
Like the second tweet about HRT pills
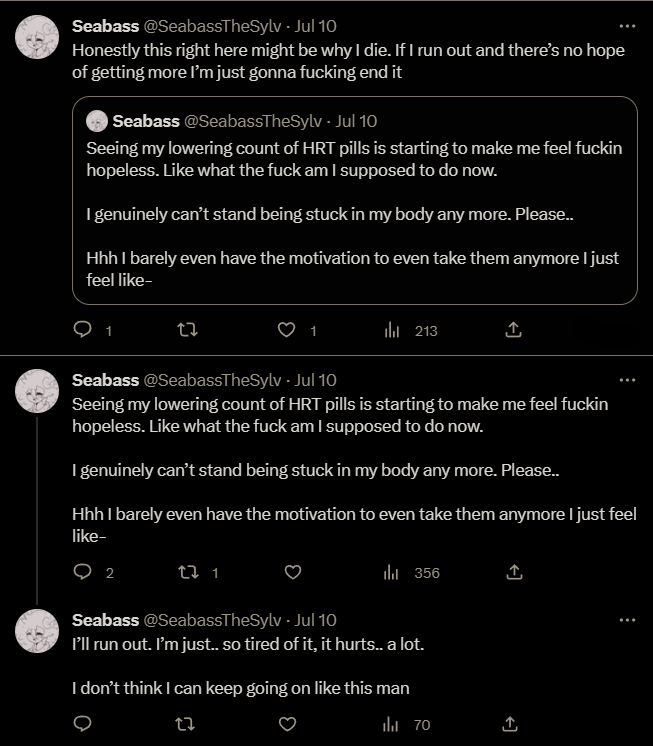click(292, 573)
